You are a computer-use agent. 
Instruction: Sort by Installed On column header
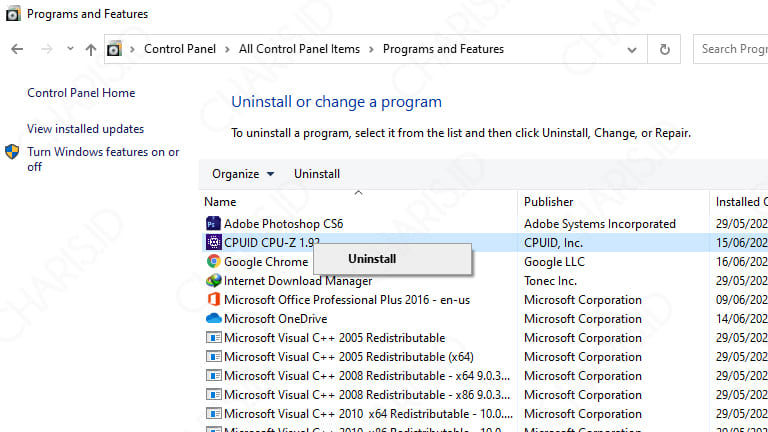click(x=740, y=202)
